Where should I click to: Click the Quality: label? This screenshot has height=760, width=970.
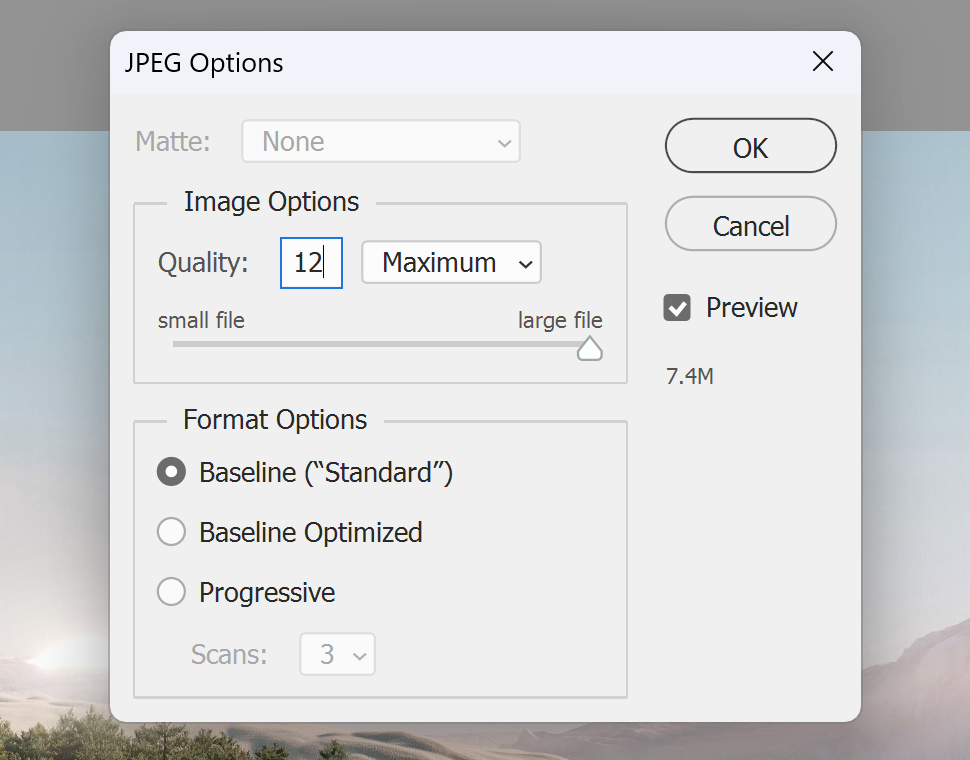203,263
